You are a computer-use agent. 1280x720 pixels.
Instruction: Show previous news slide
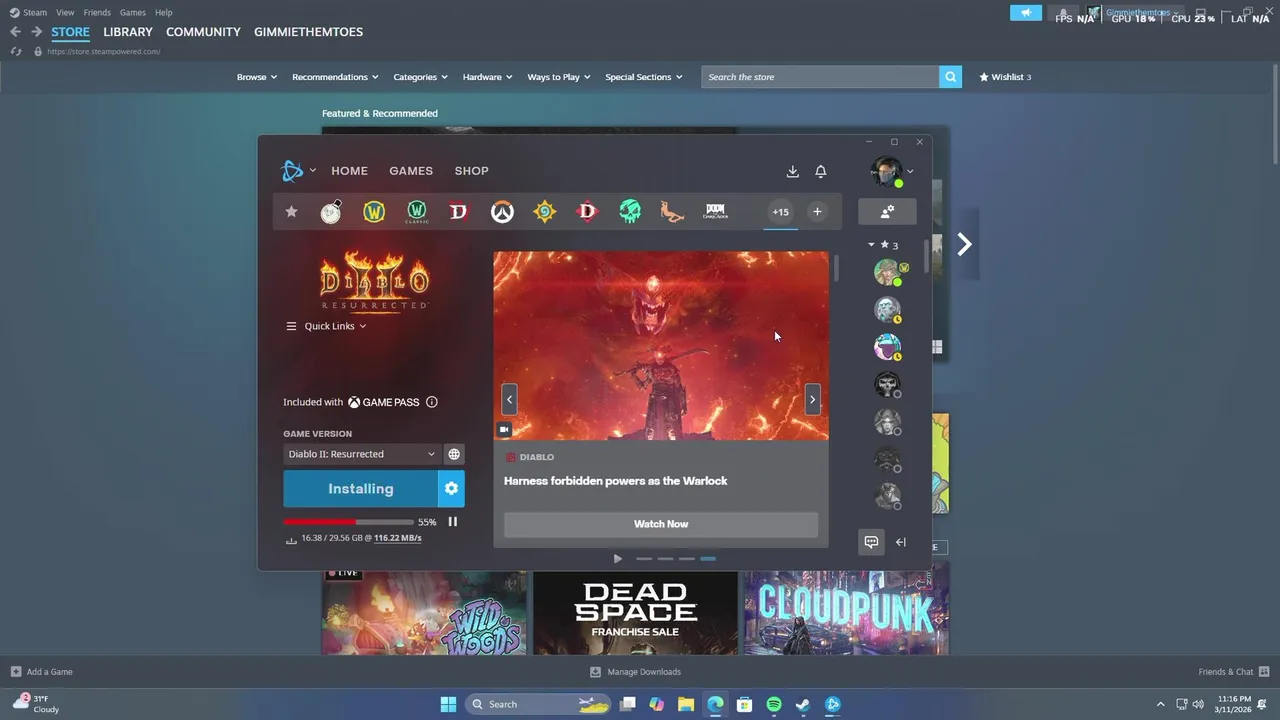(x=509, y=399)
